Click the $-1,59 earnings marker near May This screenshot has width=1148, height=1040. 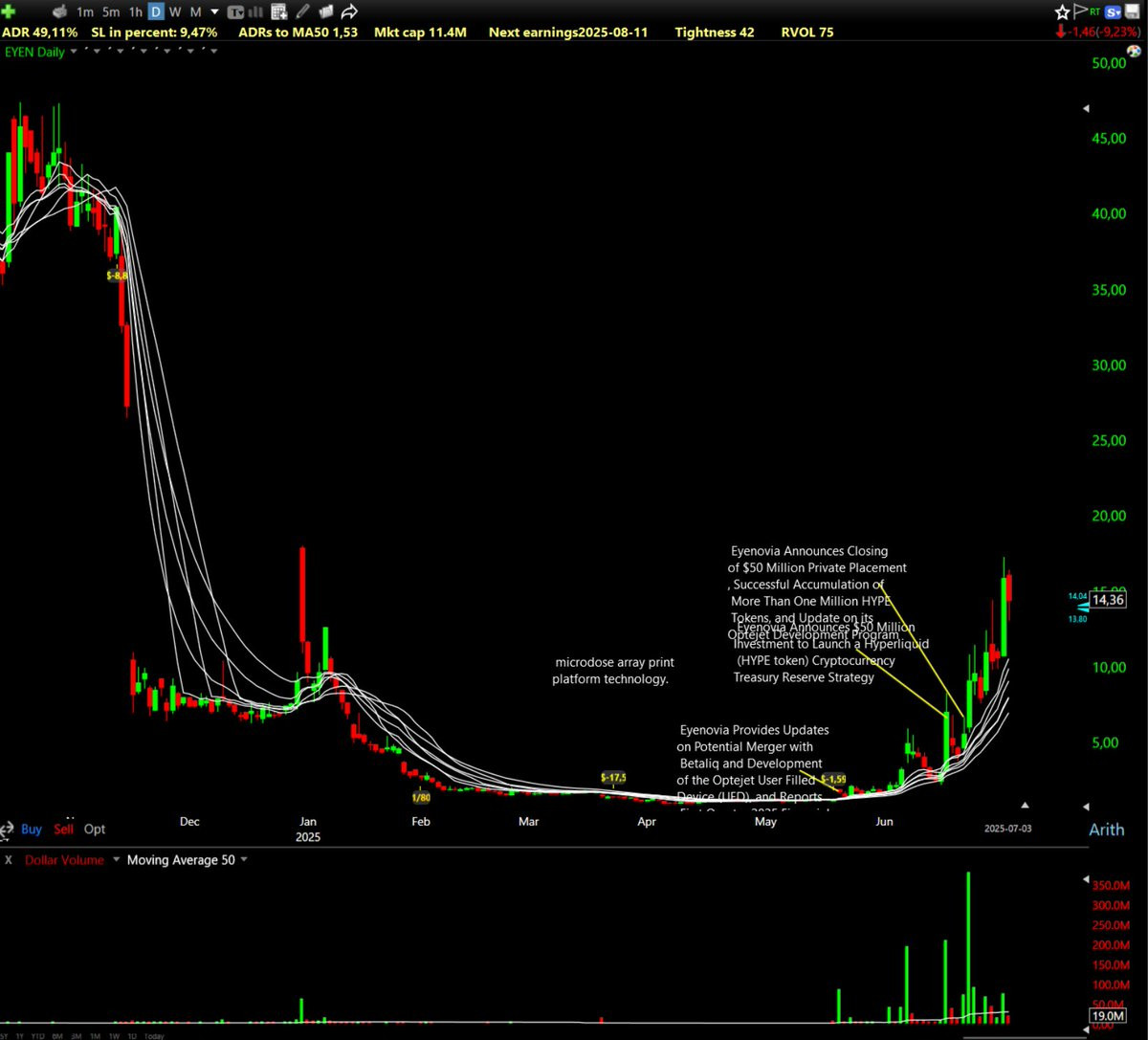(833, 779)
